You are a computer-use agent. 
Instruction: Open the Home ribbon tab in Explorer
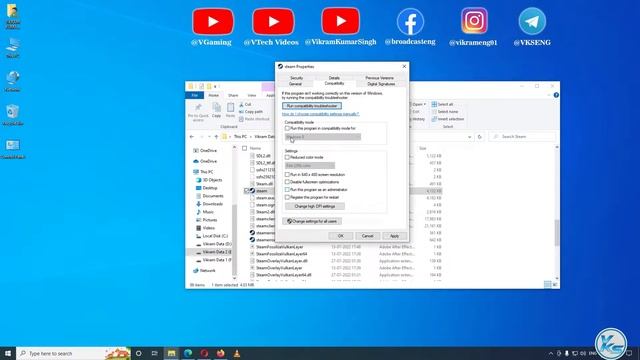coord(213,95)
